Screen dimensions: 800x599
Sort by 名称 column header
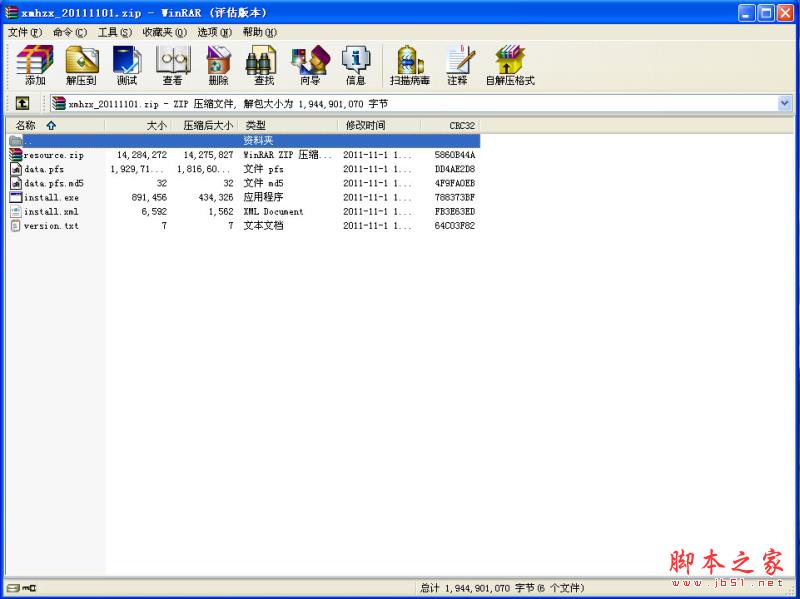(x=55, y=126)
